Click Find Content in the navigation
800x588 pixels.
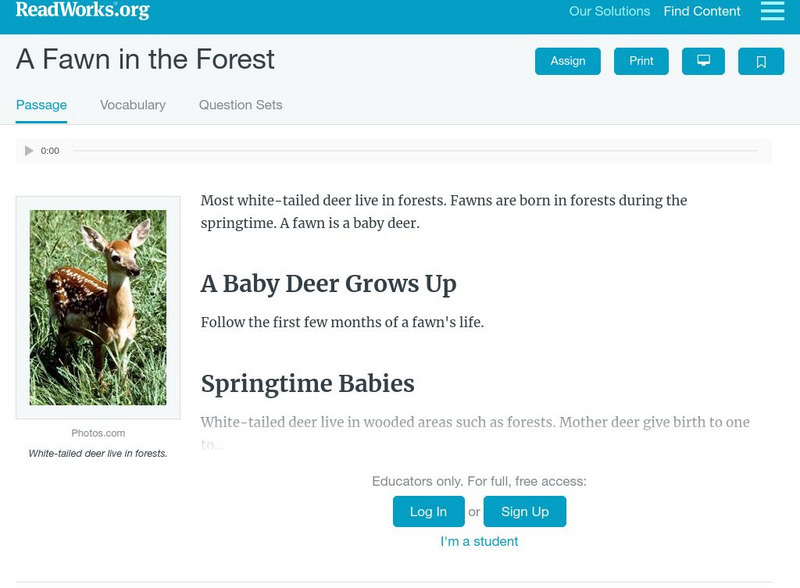point(699,12)
